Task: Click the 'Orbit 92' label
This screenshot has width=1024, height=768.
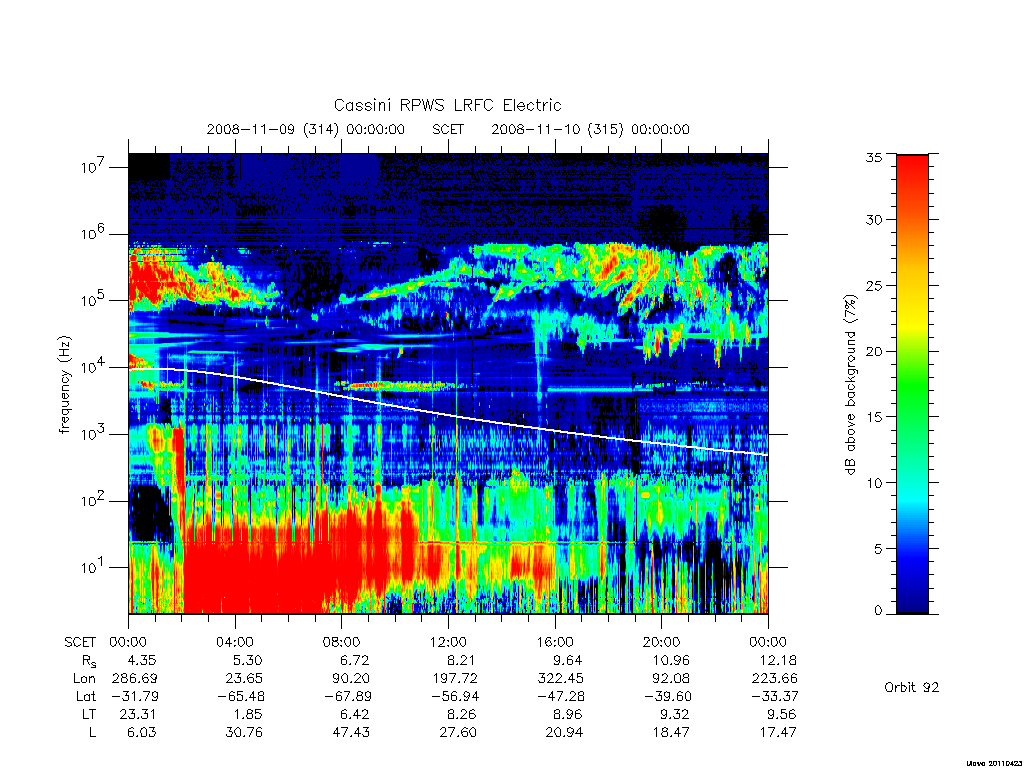Action: (912, 687)
